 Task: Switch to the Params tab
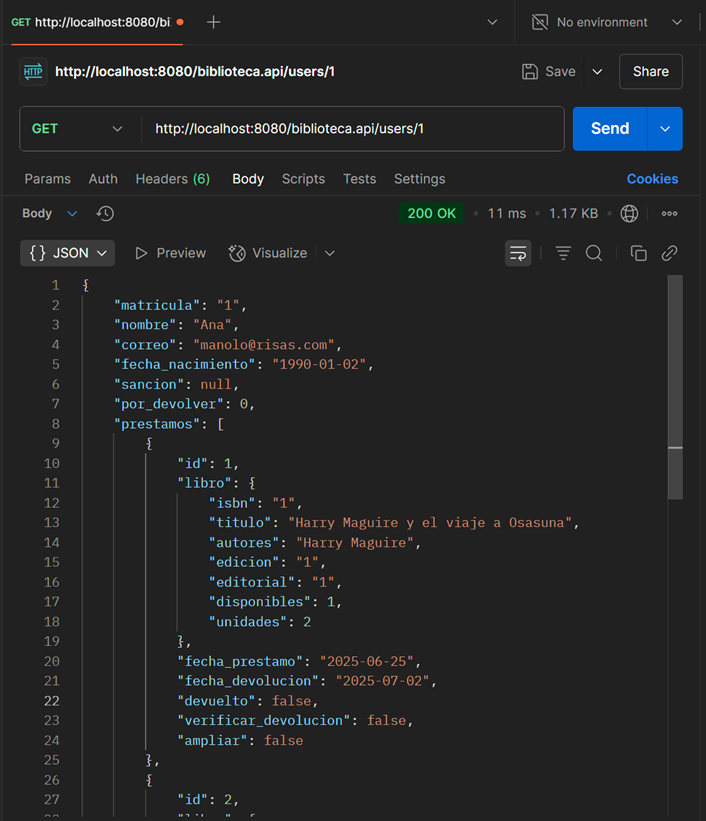[48, 179]
